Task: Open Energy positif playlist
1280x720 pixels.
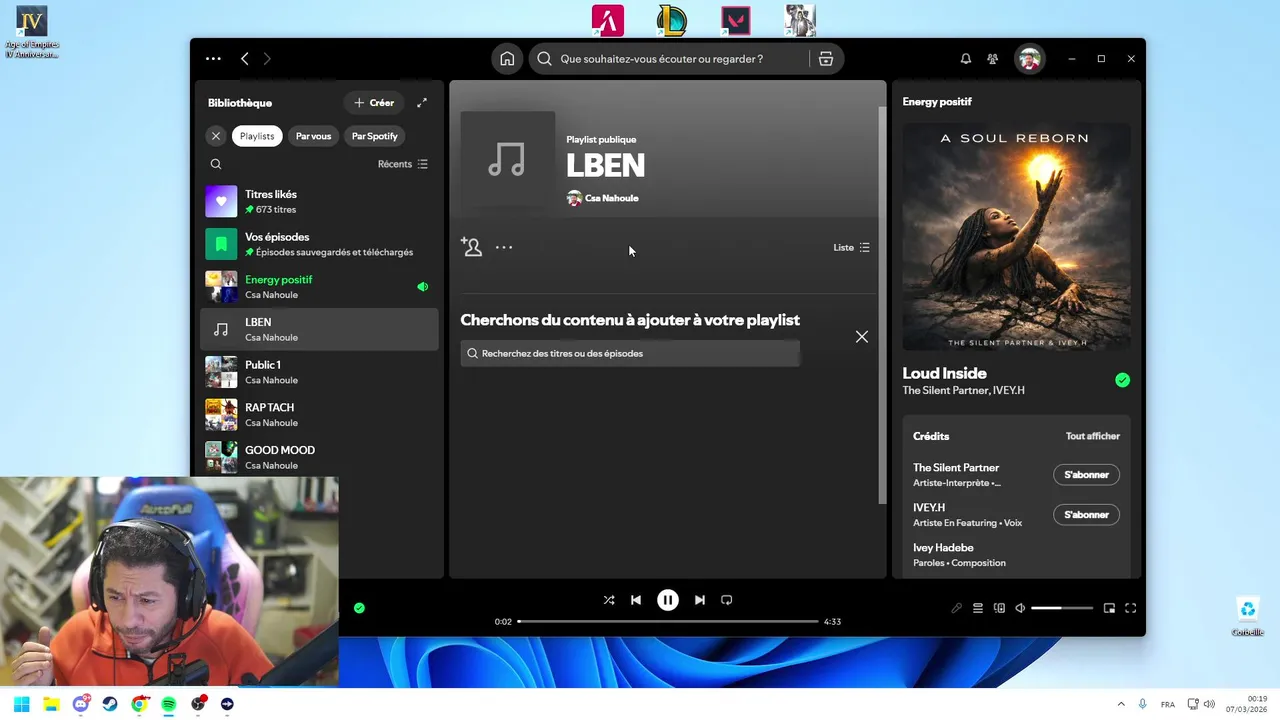Action: pyautogui.click(x=320, y=287)
